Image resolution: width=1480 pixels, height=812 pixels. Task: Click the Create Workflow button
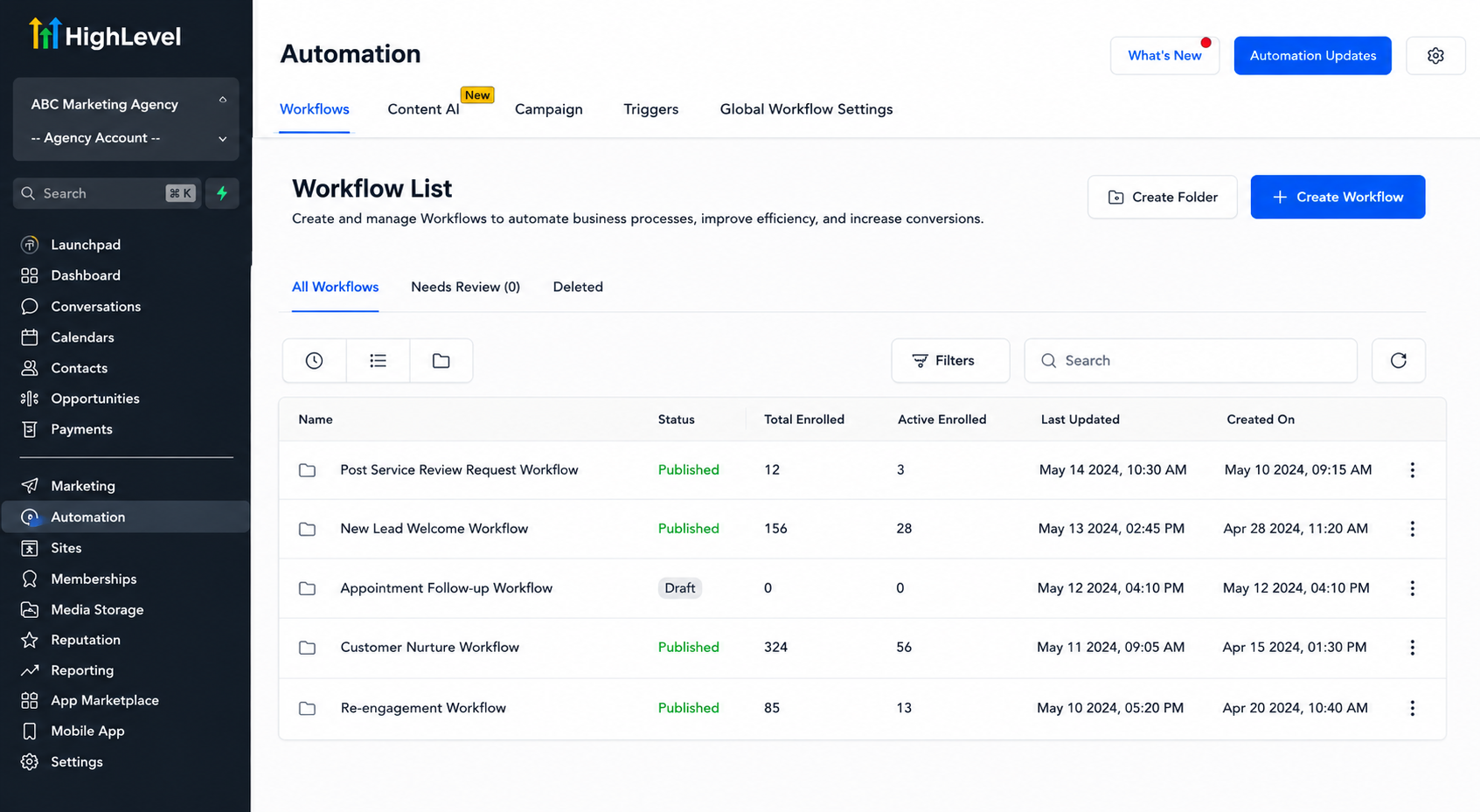click(x=1338, y=197)
